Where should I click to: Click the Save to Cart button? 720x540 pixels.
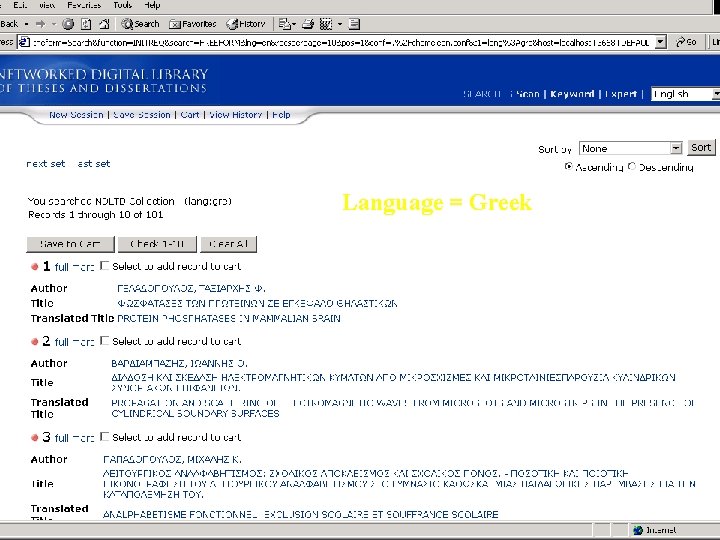click(70, 244)
